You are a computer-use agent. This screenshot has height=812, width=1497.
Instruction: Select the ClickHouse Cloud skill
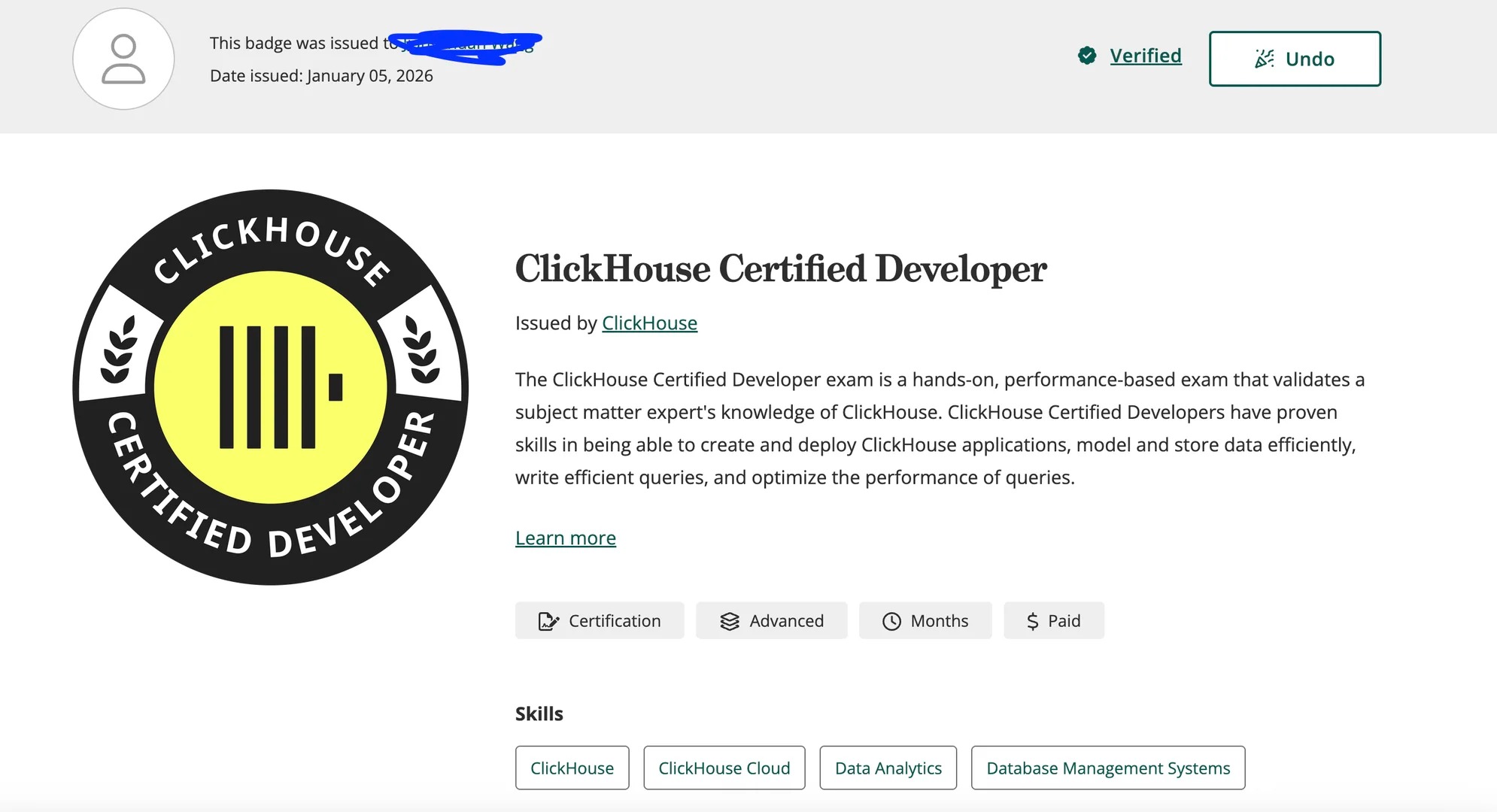coord(724,768)
